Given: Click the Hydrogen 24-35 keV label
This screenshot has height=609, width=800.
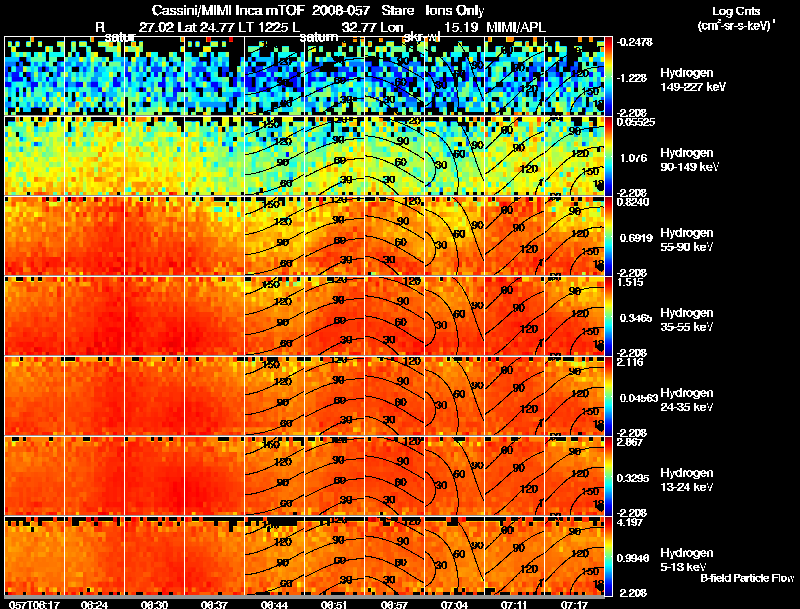Looking at the screenshot, I should tap(687, 400).
